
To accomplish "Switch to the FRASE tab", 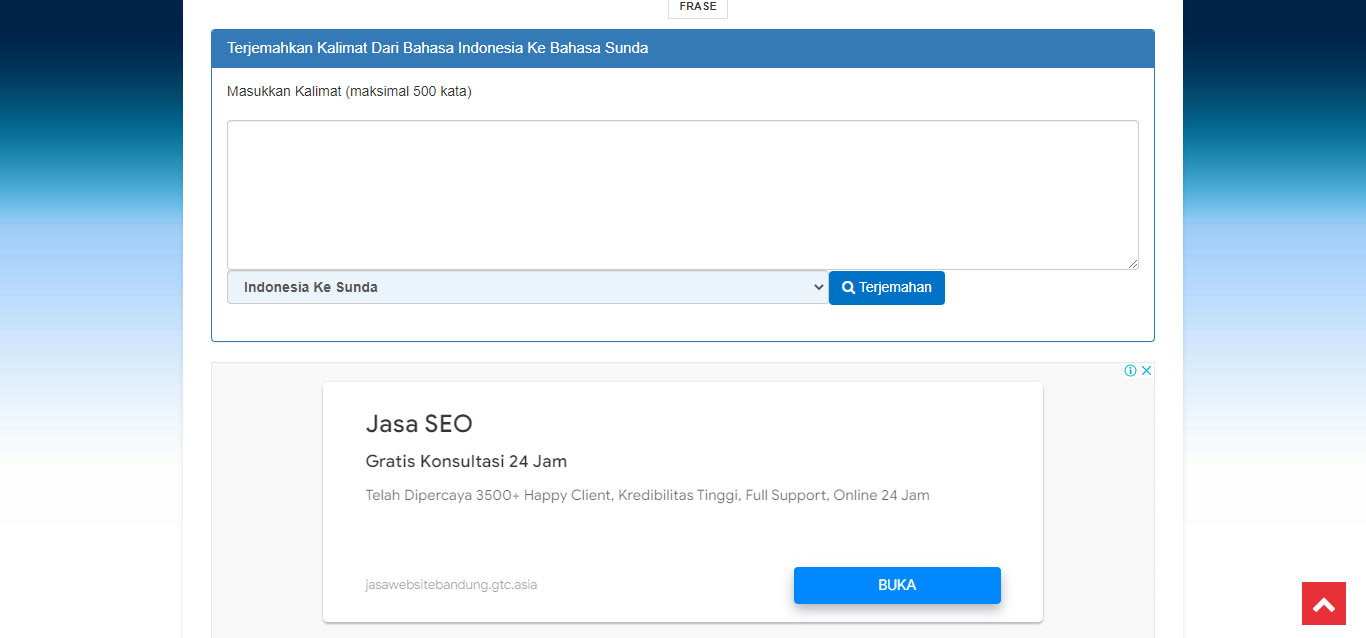I will (x=697, y=7).
